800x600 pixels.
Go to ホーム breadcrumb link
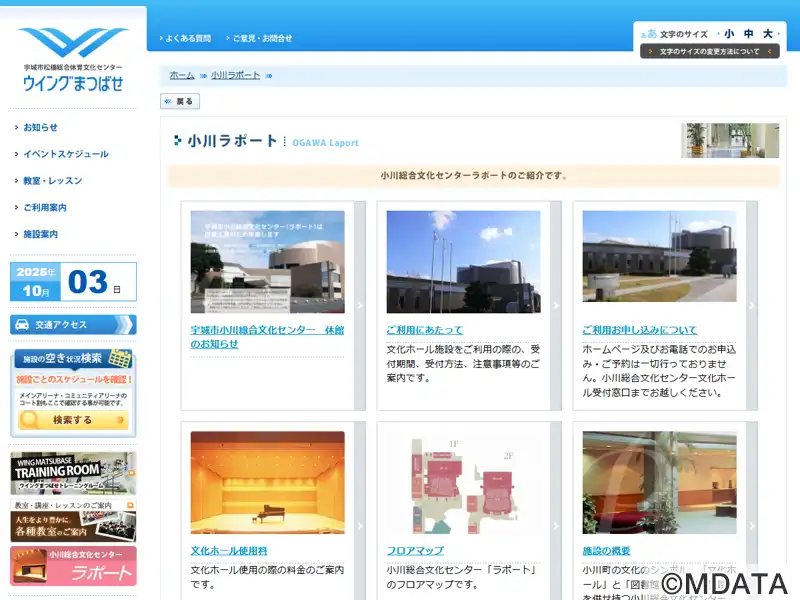point(182,75)
